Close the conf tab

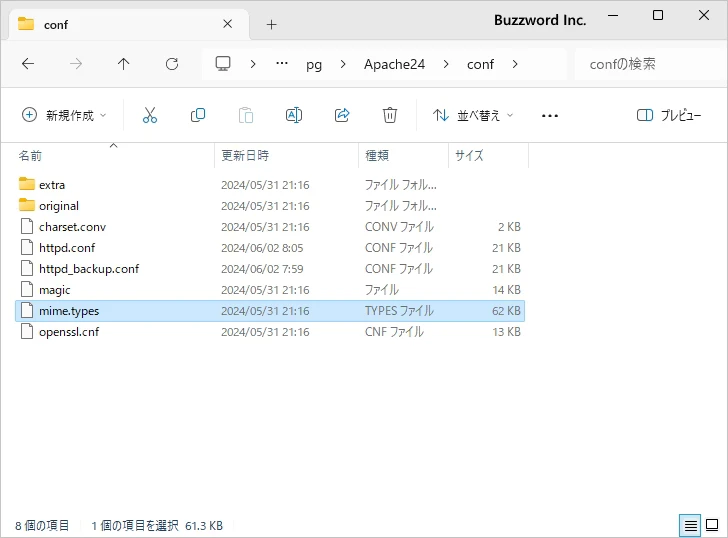pos(228,24)
